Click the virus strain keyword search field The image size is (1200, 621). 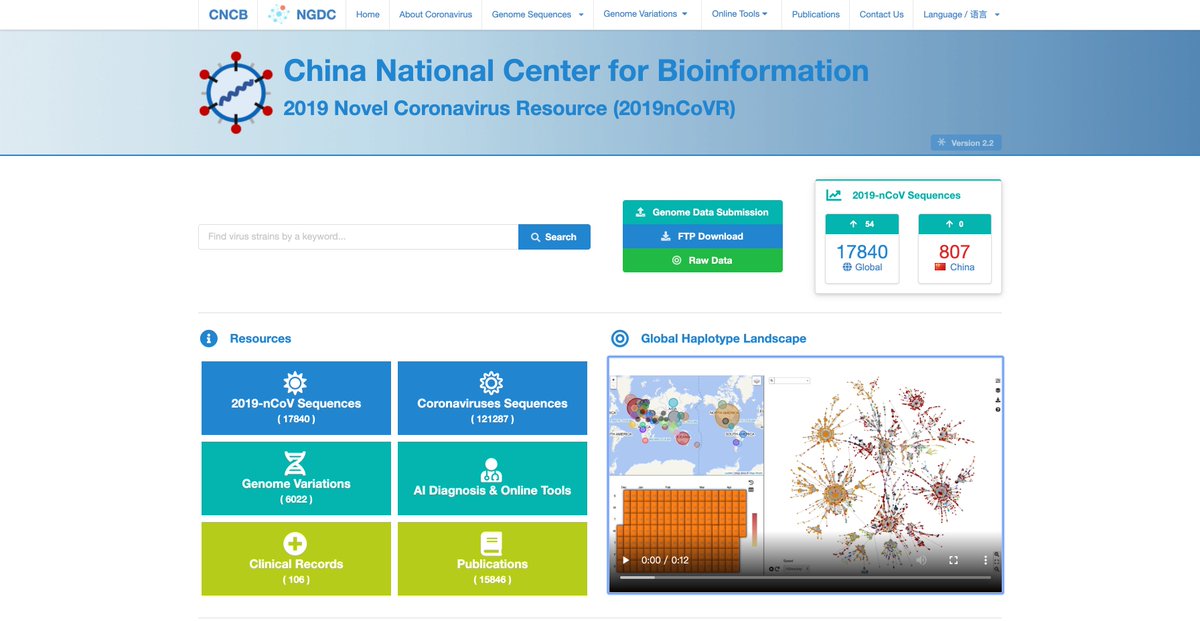[x=358, y=237]
